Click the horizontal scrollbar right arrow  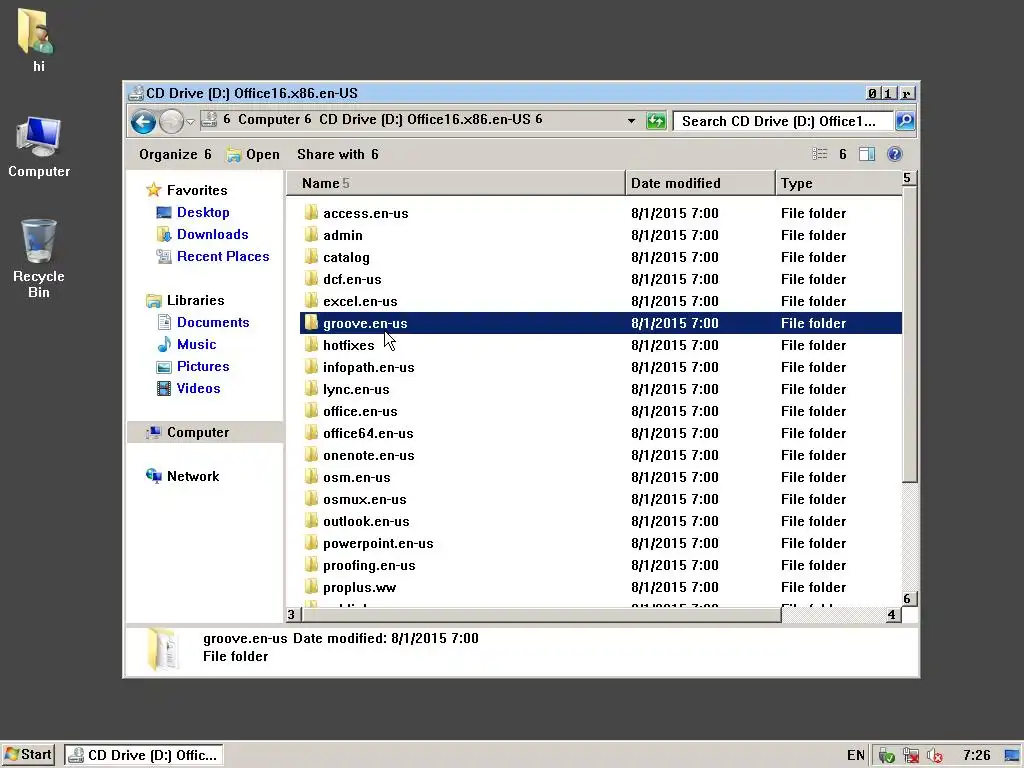893,615
